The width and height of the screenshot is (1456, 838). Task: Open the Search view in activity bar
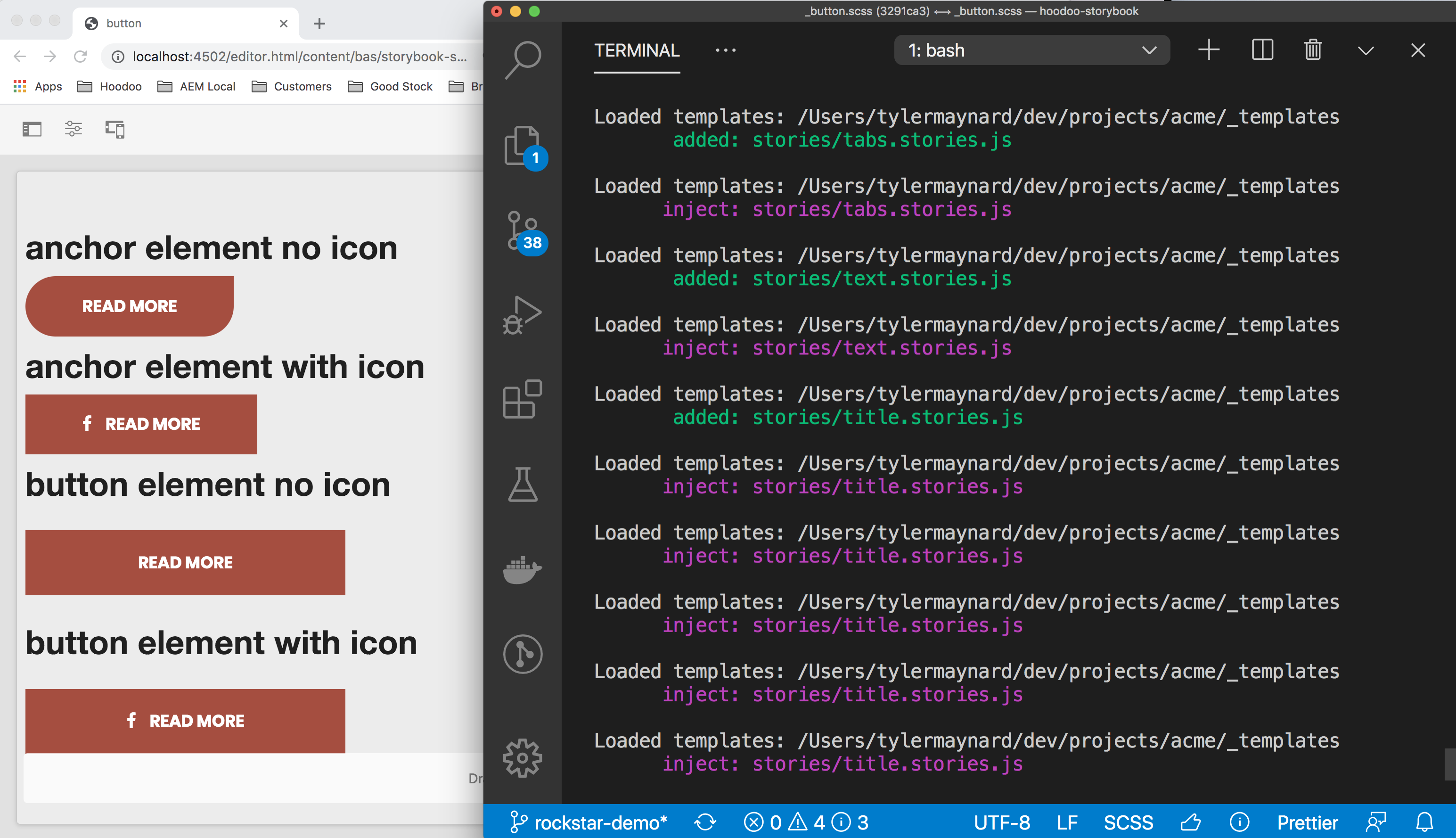[x=523, y=59]
